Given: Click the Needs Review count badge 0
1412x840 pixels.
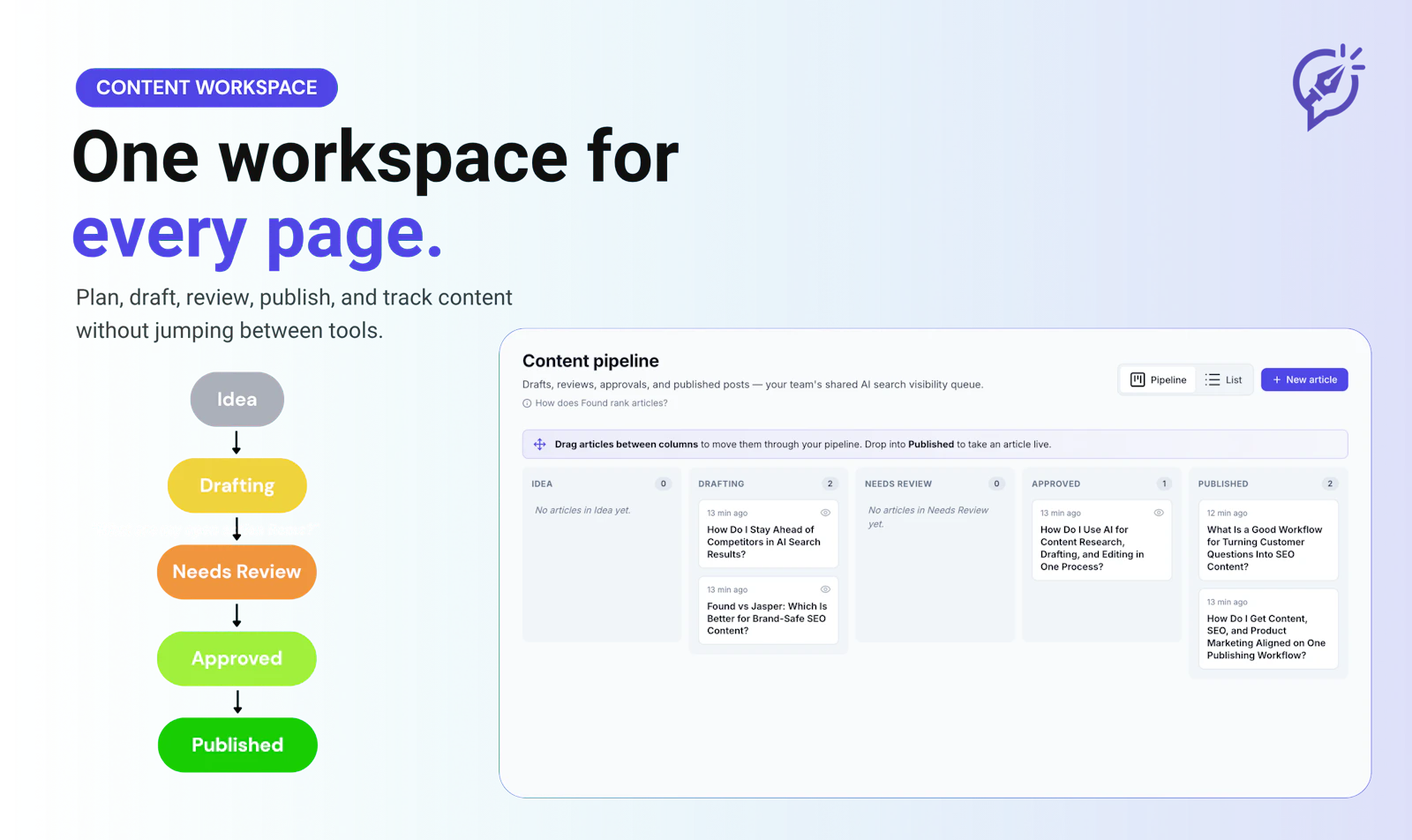Looking at the screenshot, I should [997, 484].
